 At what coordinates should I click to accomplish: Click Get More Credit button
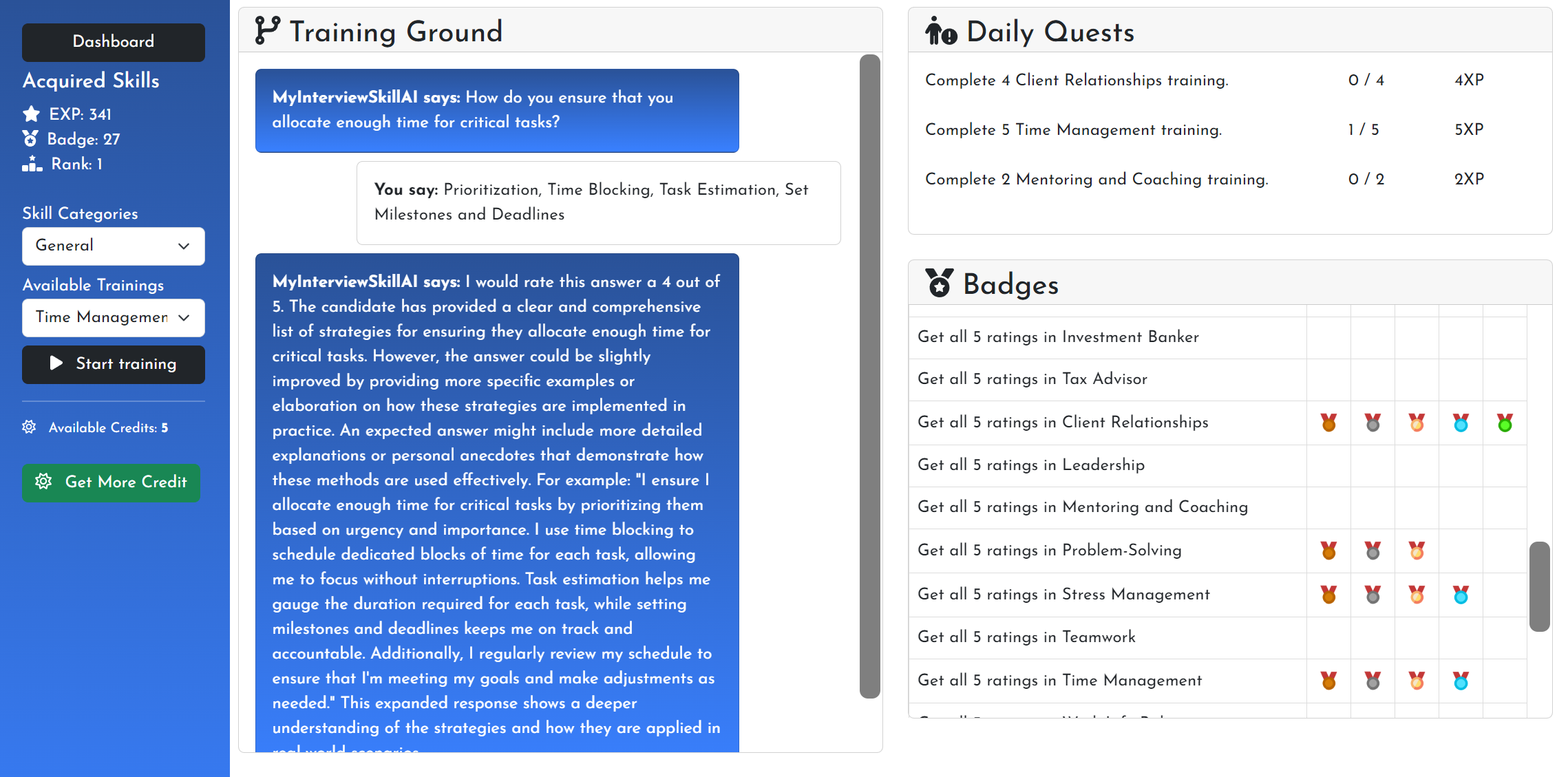pyautogui.click(x=111, y=482)
